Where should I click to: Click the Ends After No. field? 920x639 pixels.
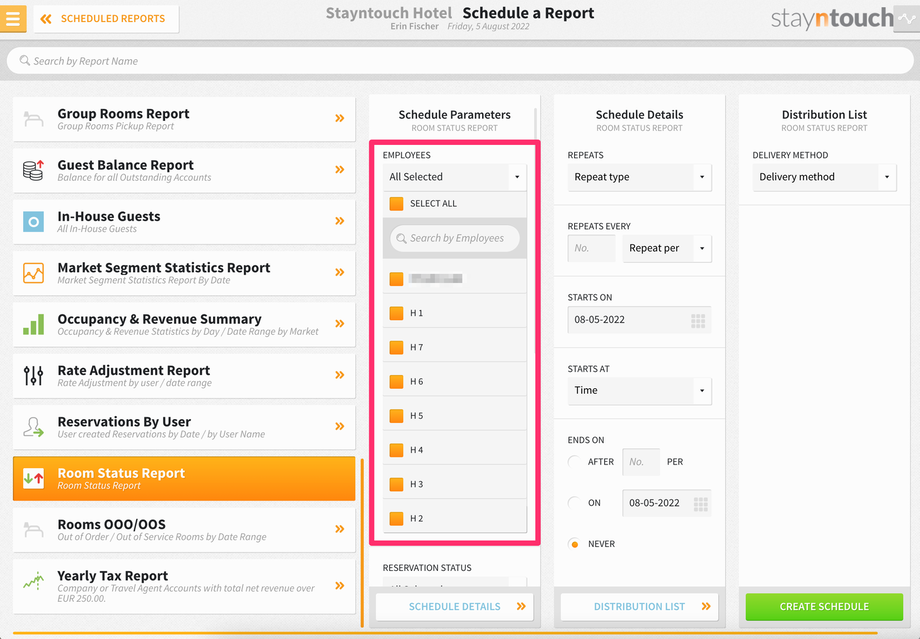pos(641,462)
